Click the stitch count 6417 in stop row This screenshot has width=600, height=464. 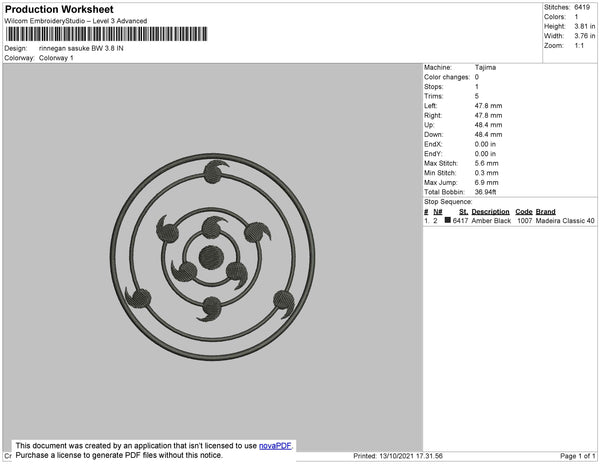(x=460, y=221)
